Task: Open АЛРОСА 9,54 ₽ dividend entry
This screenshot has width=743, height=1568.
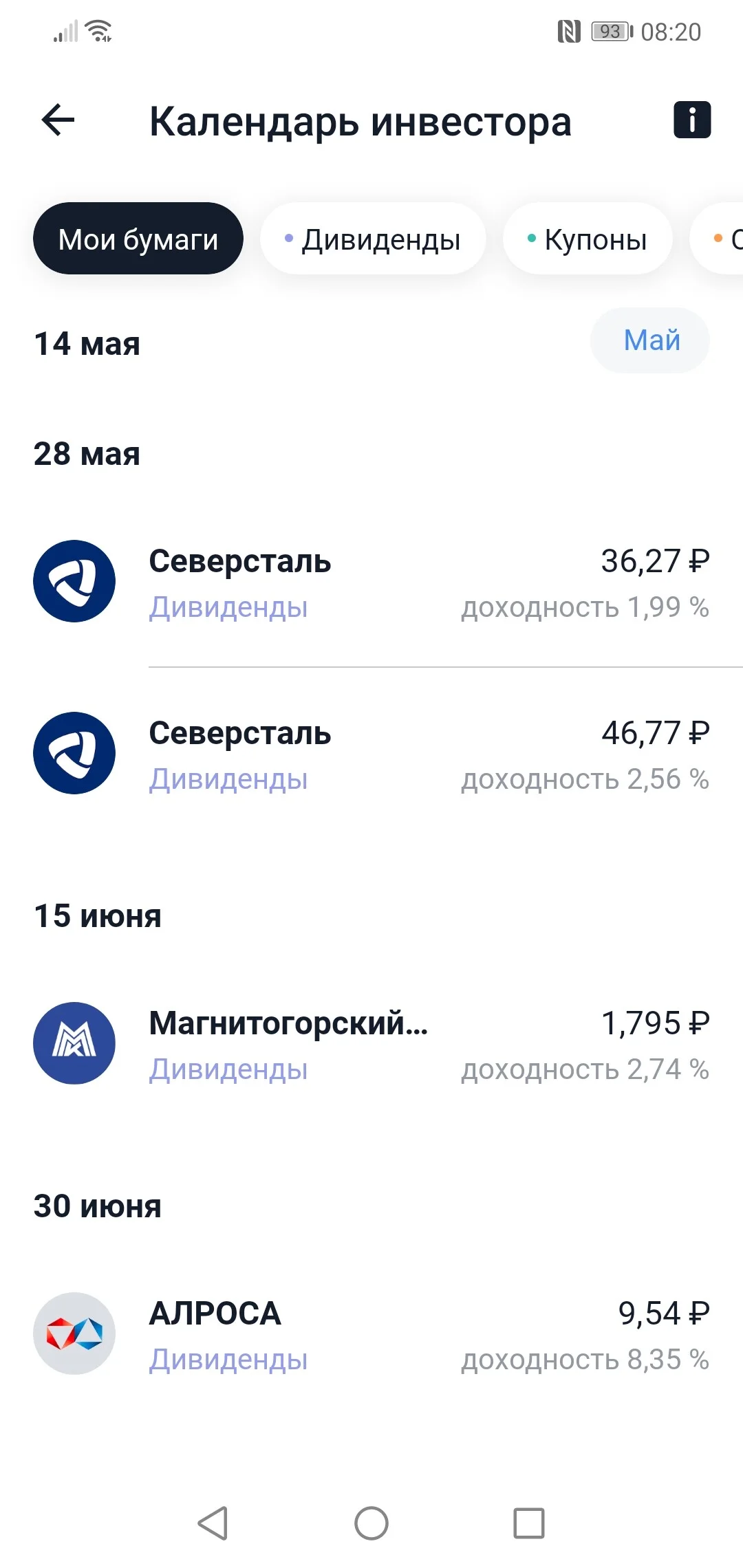Action: pyautogui.click(x=371, y=1334)
